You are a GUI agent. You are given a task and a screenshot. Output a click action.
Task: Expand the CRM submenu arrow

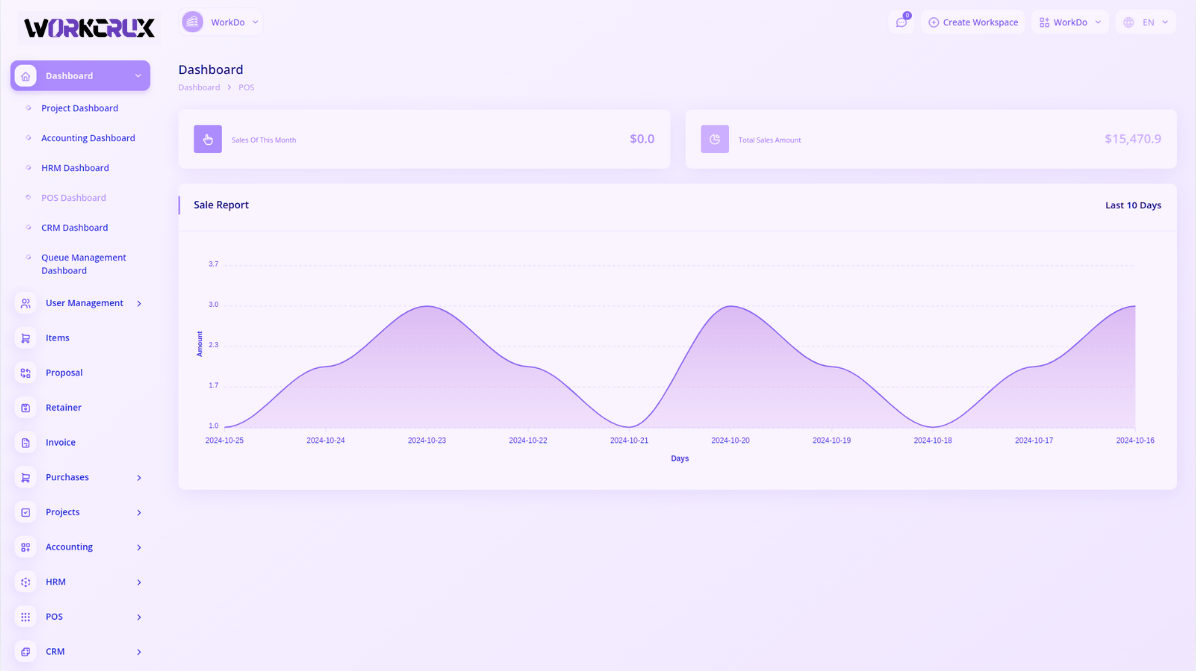[139, 652]
